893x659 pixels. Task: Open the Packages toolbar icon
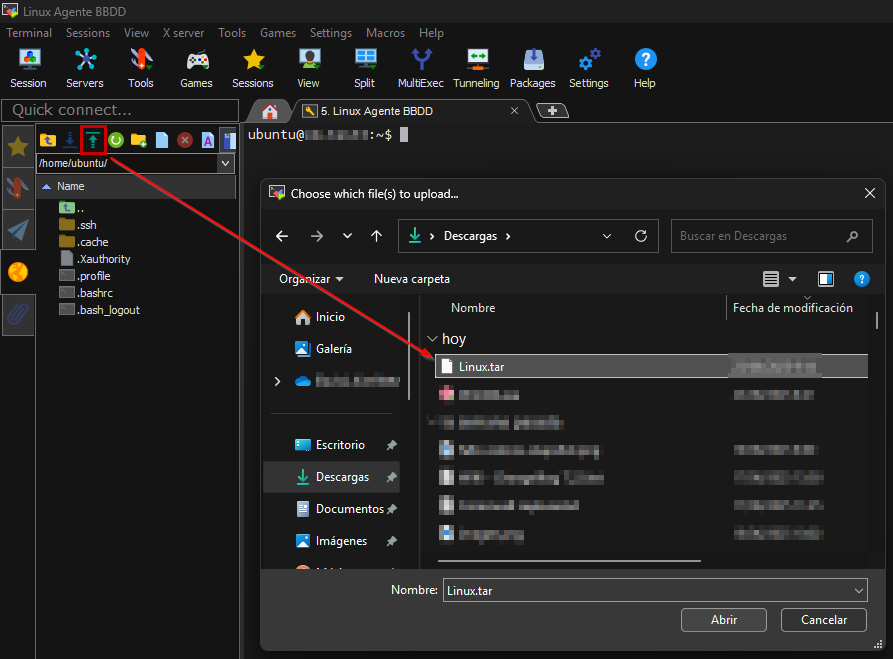pos(532,67)
